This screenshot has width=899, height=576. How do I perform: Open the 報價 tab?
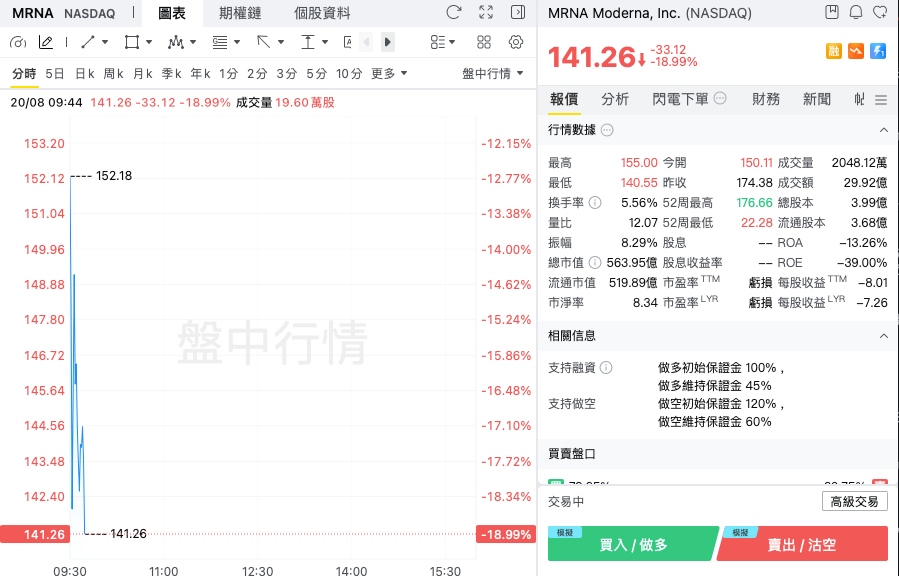click(564, 100)
